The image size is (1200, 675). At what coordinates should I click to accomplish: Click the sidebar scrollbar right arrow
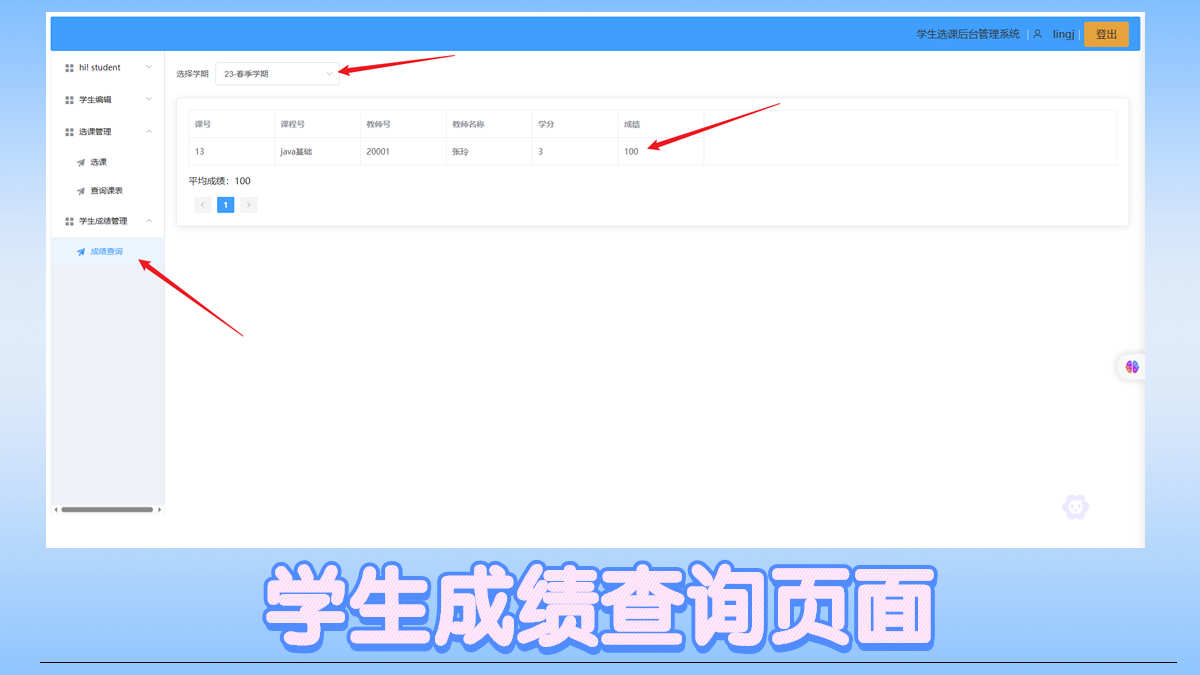tap(159, 510)
